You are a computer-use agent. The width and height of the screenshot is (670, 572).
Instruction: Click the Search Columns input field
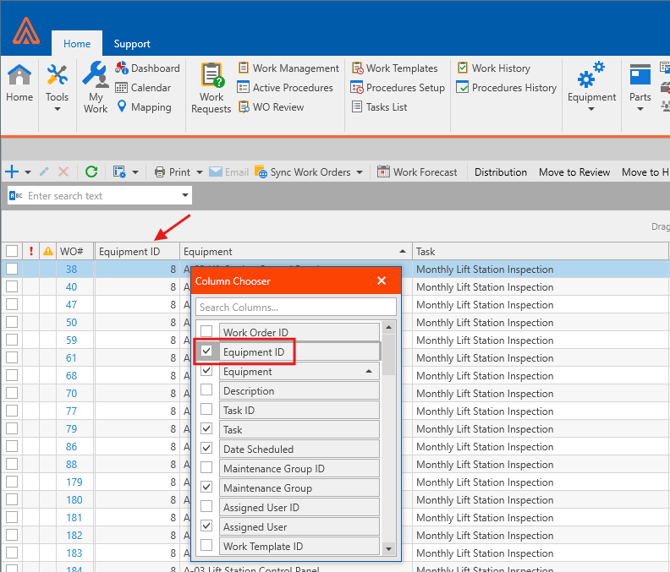295,307
